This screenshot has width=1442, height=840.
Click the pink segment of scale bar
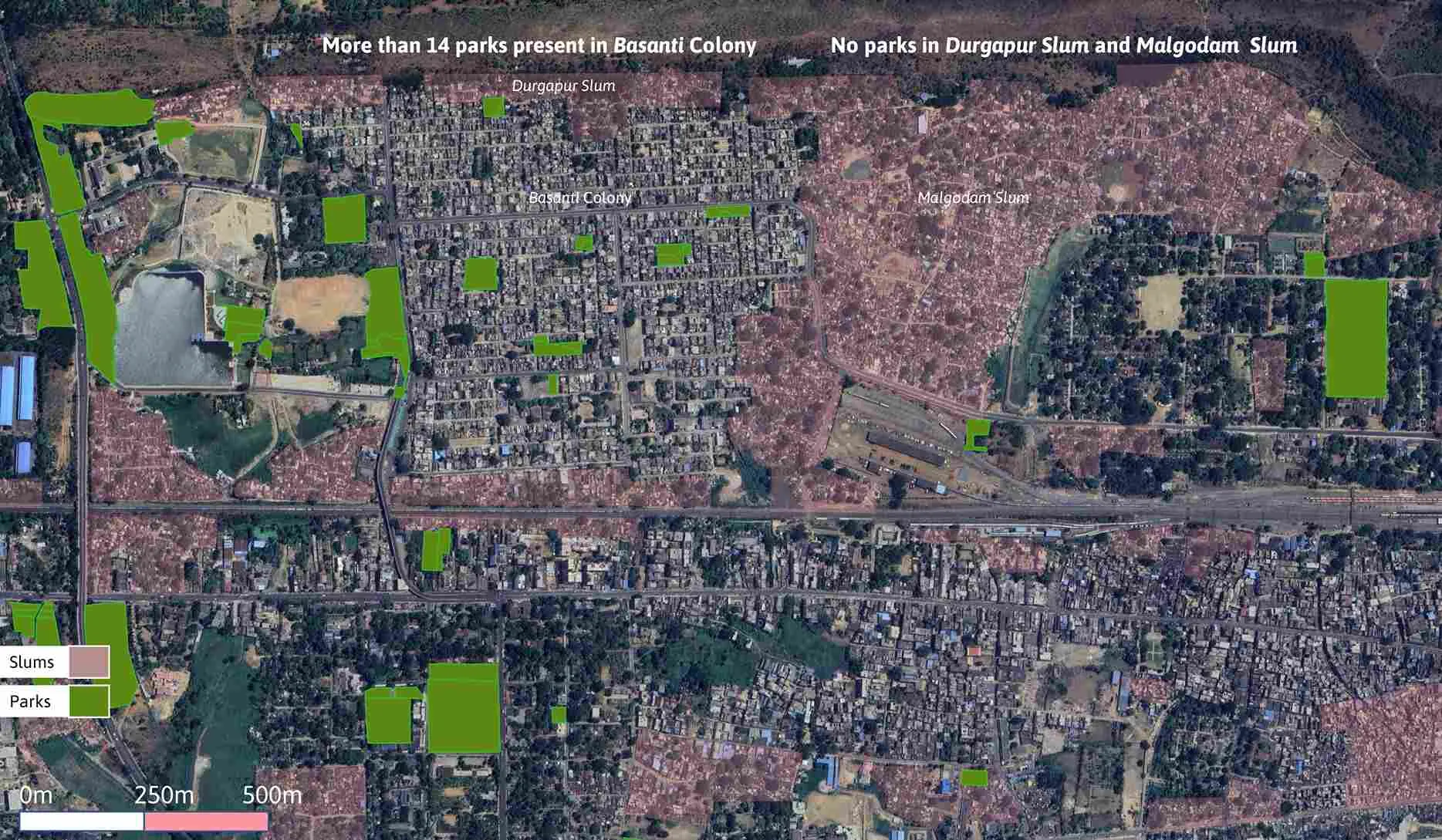[206, 821]
